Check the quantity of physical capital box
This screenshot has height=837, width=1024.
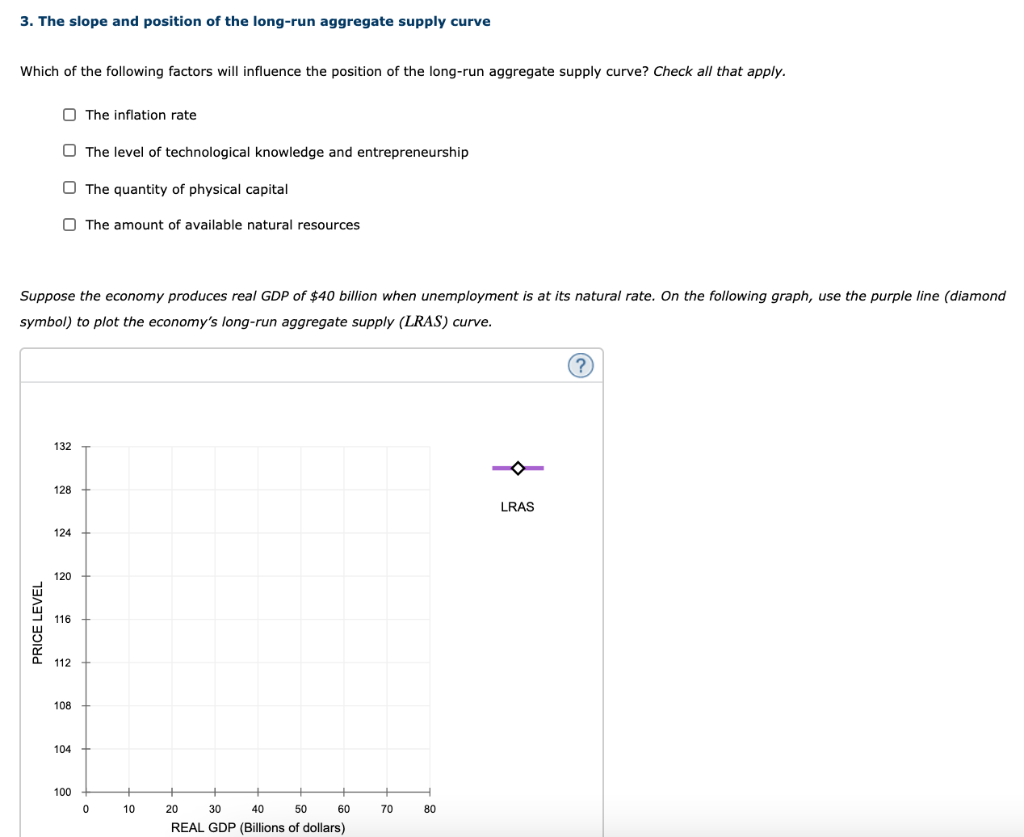69,187
